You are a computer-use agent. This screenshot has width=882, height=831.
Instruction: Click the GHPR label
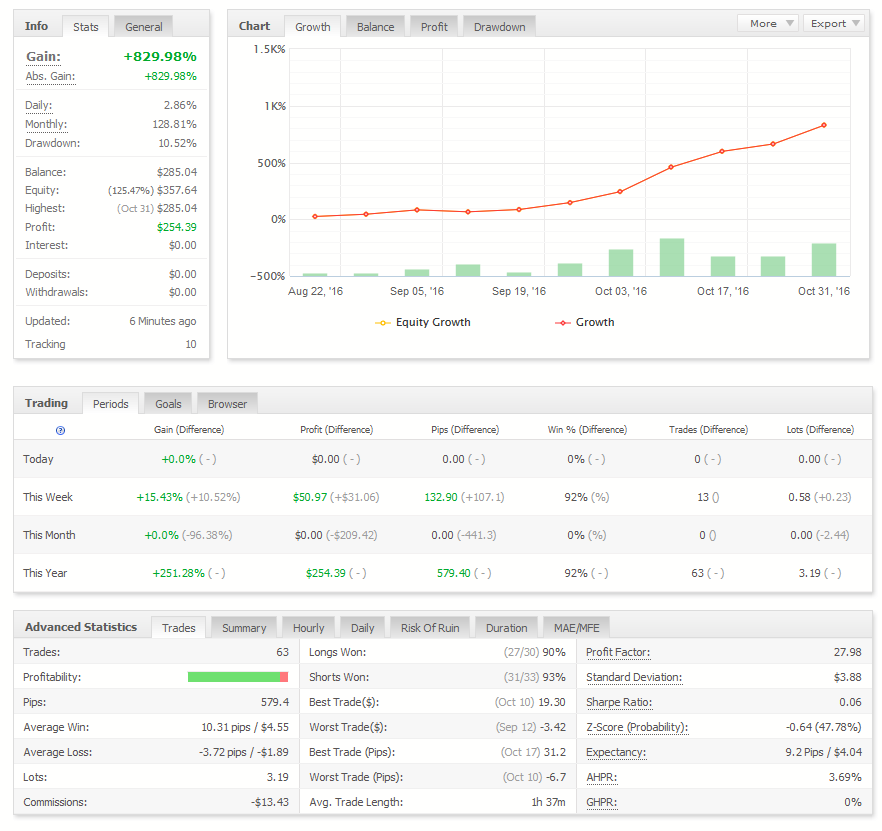tap(601, 802)
